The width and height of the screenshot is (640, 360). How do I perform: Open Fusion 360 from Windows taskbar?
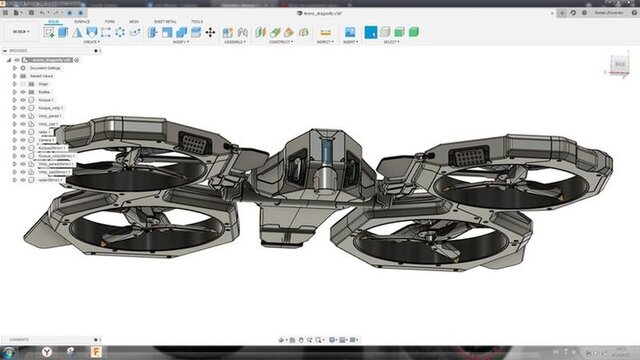coord(96,352)
